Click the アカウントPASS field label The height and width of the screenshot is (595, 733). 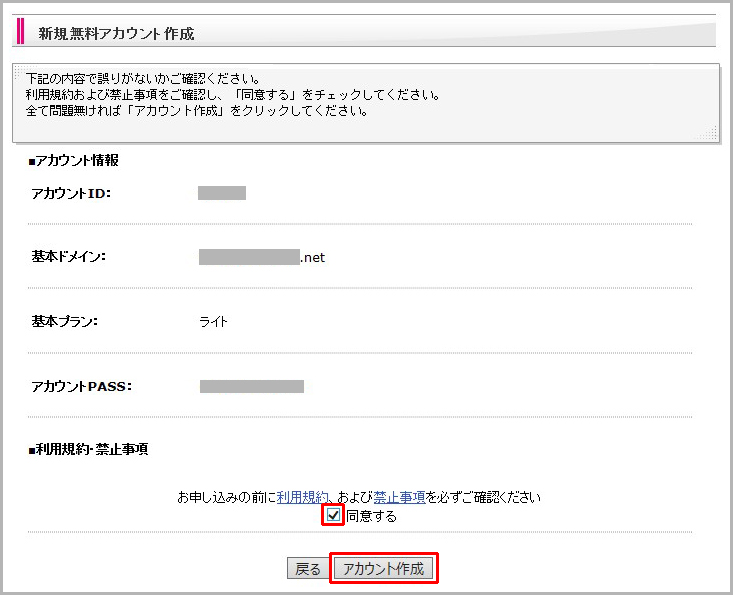82,386
